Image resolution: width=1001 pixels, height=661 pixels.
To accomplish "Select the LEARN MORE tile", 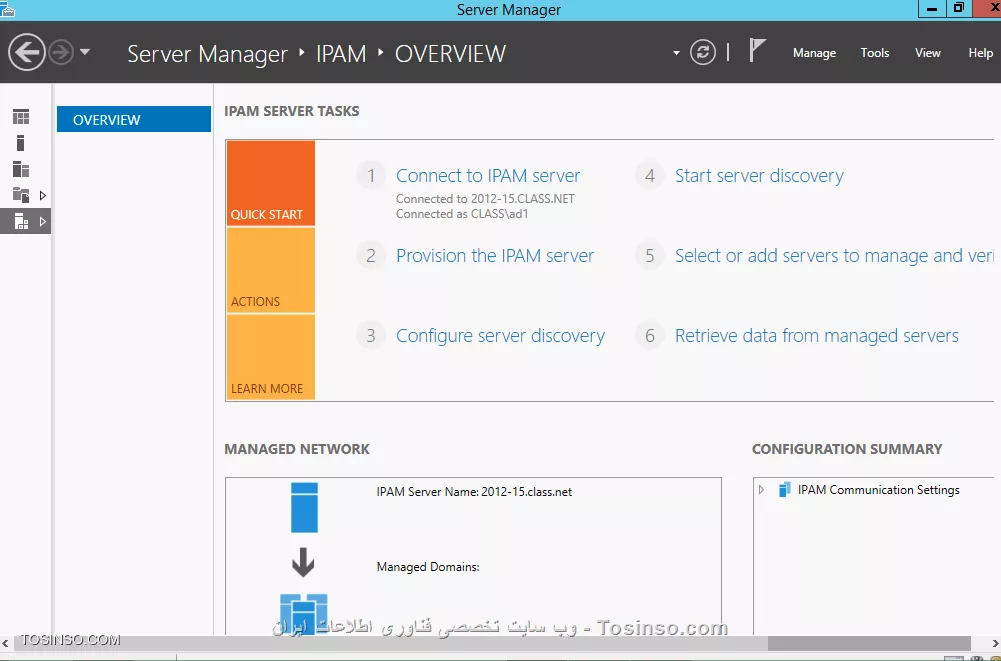I will [x=270, y=358].
